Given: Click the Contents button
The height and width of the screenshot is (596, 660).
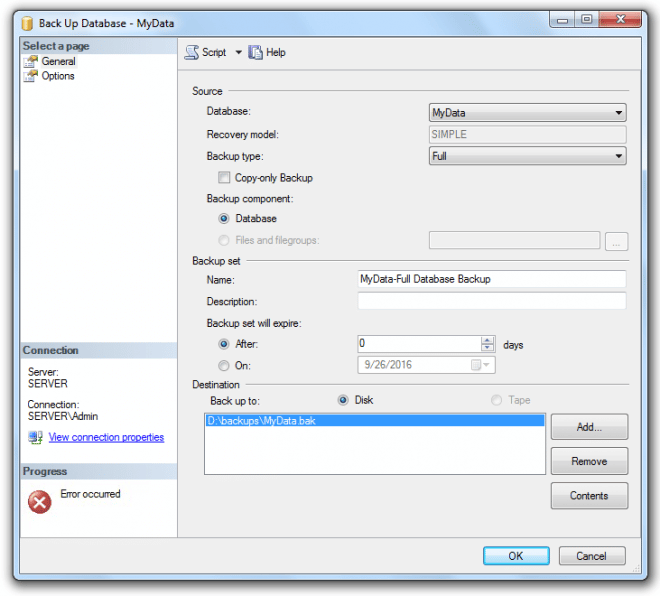Looking at the screenshot, I should (x=589, y=496).
